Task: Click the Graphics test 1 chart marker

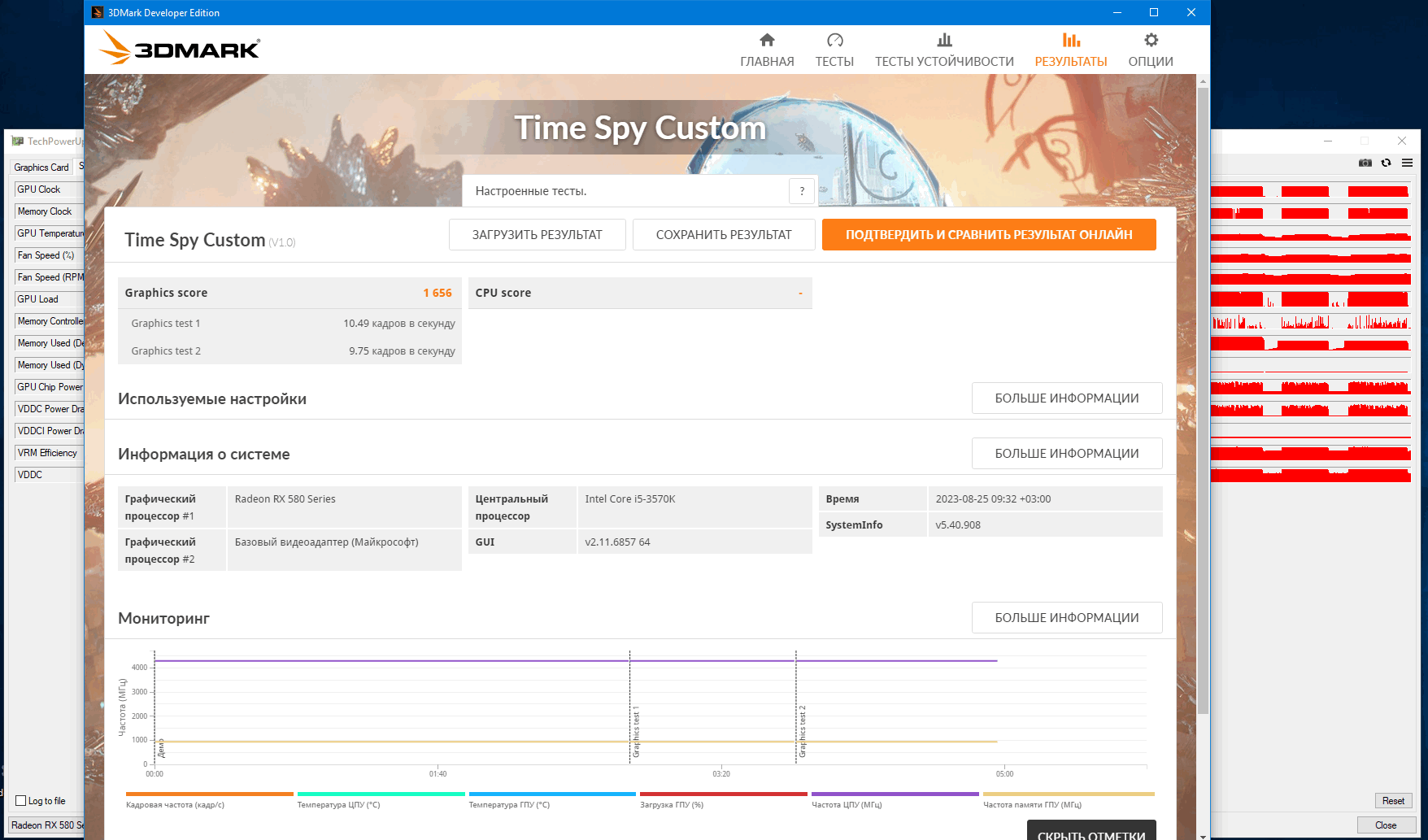Action: click(x=636, y=732)
